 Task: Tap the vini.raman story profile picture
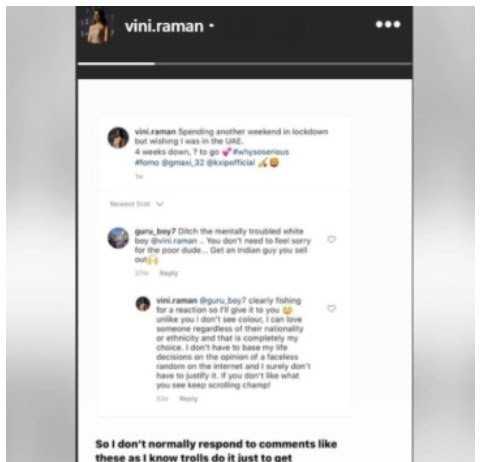97,27
